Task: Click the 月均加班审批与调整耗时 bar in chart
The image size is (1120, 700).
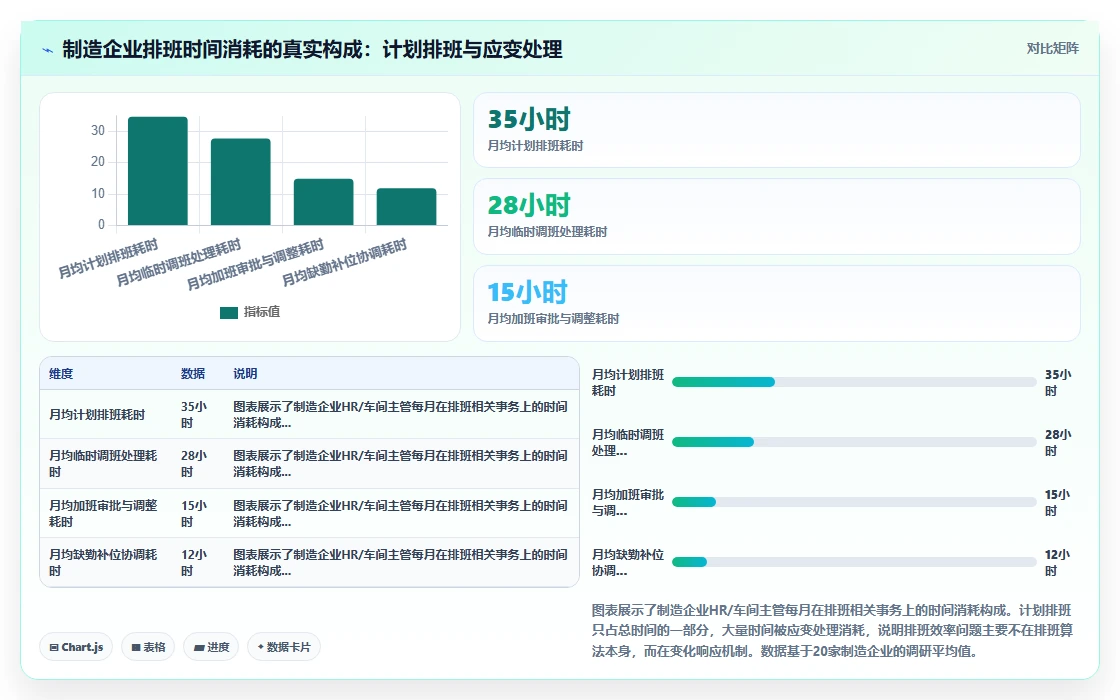Action: tap(324, 202)
